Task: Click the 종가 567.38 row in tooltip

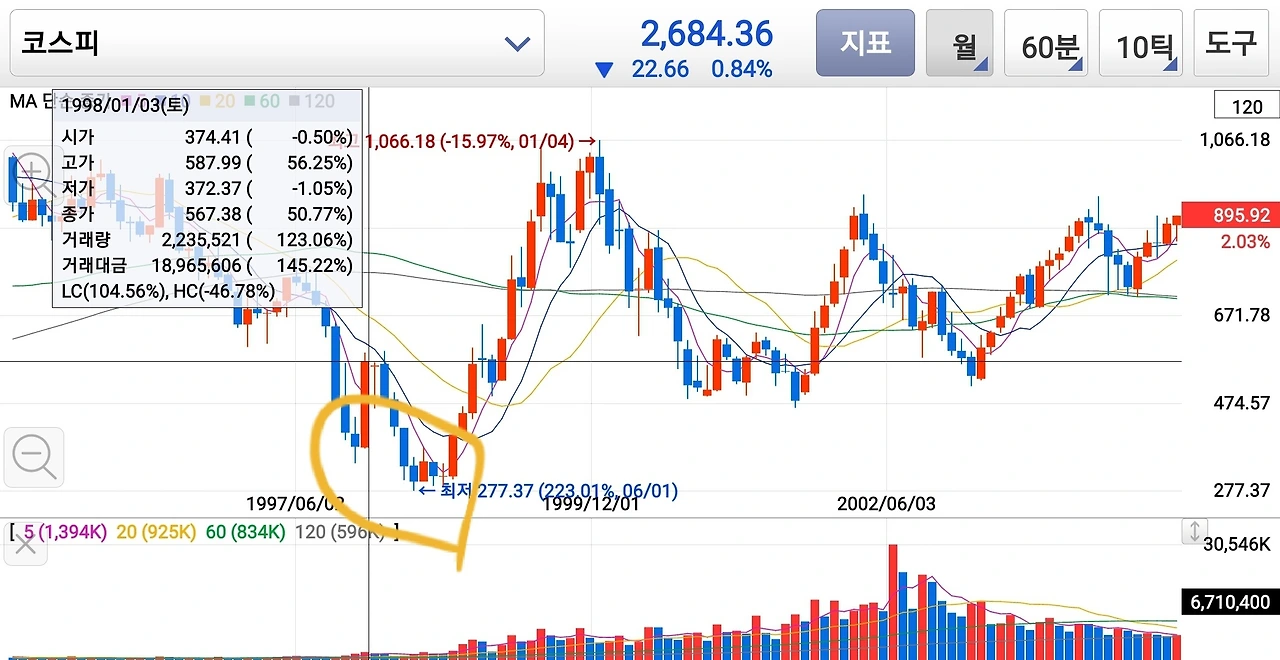Action: [207, 214]
